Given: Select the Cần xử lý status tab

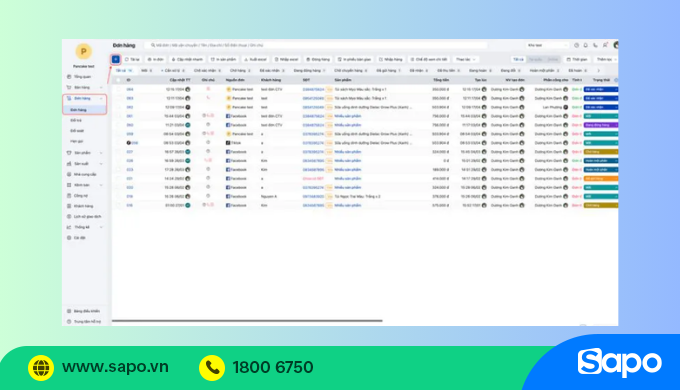Looking at the screenshot, I should [173, 70].
